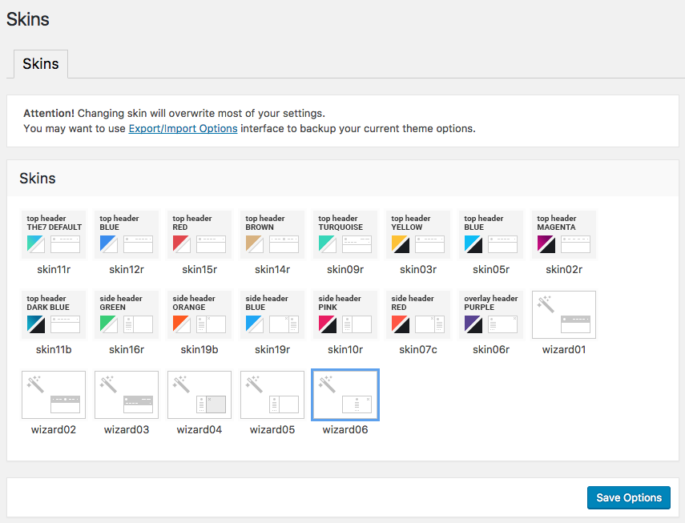This screenshot has width=685, height=523.
Task: Pick the skin02r magenta skin
Action: 564,235
